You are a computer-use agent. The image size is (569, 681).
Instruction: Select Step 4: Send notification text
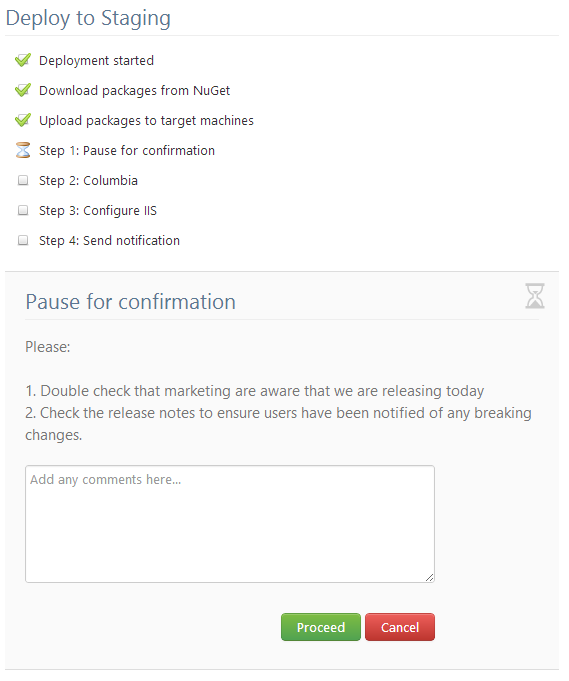[109, 240]
